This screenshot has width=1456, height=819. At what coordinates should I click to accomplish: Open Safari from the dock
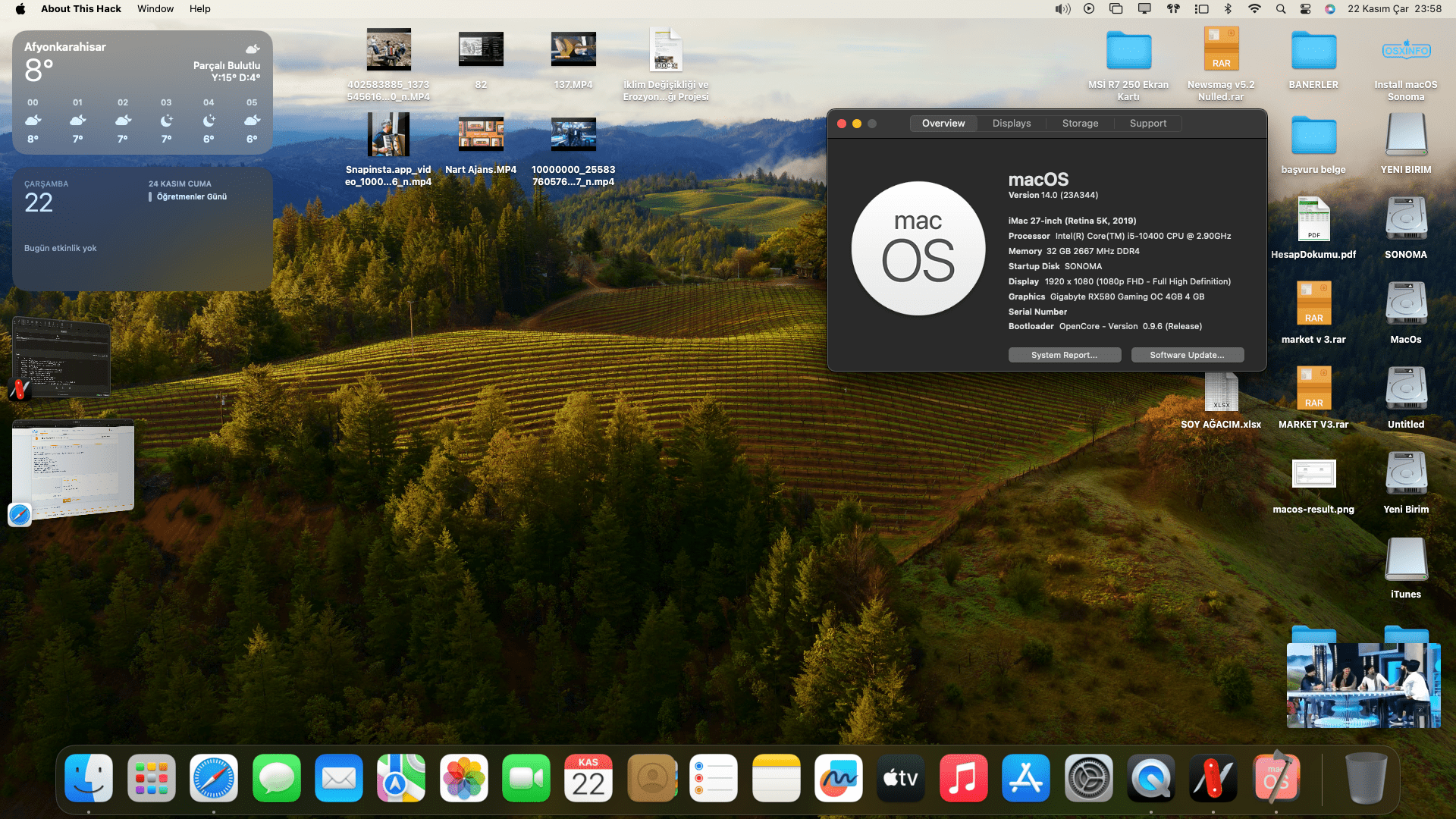(213, 778)
